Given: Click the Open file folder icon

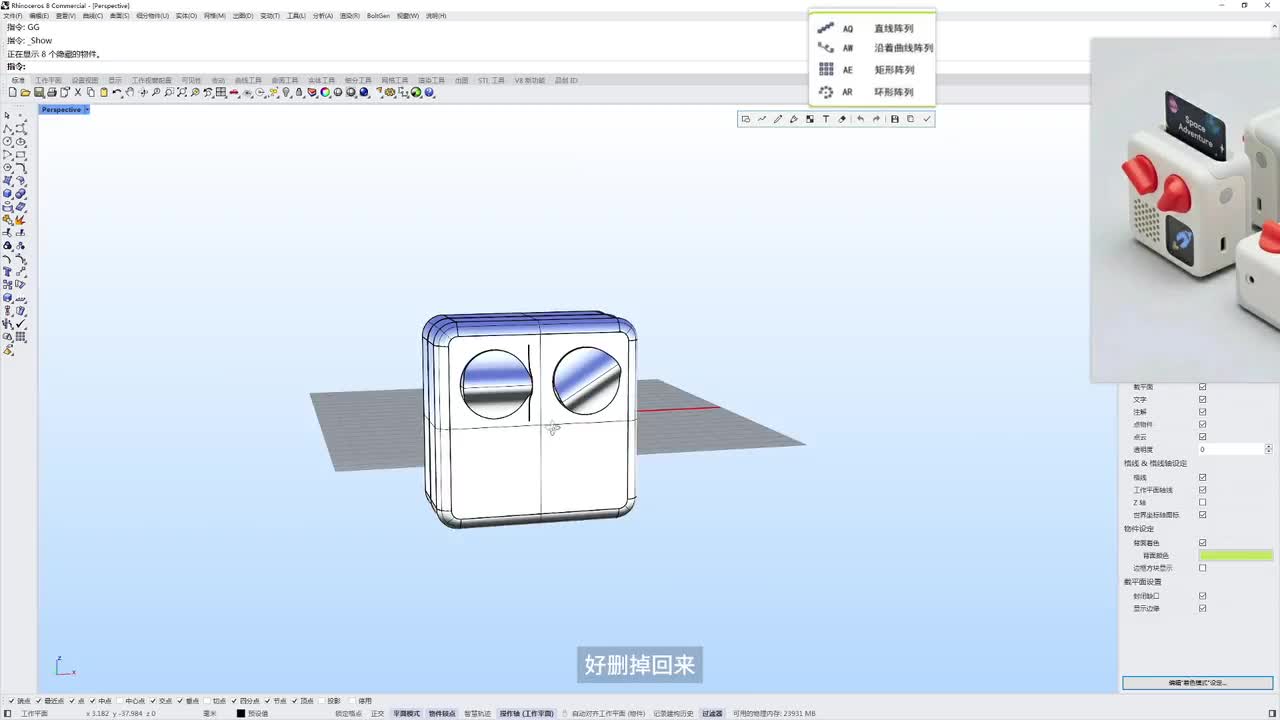Looking at the screenshot, I should [26, 92].
